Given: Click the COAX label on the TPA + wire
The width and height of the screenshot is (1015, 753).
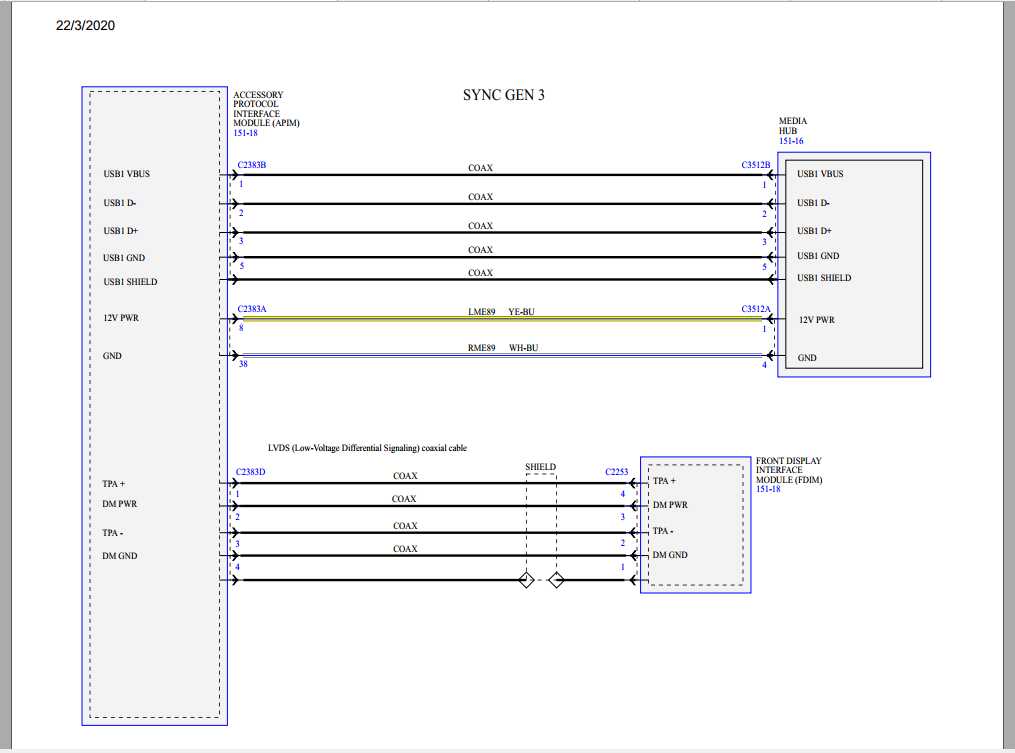Looking at the screenshot, I should coord(405,476).
